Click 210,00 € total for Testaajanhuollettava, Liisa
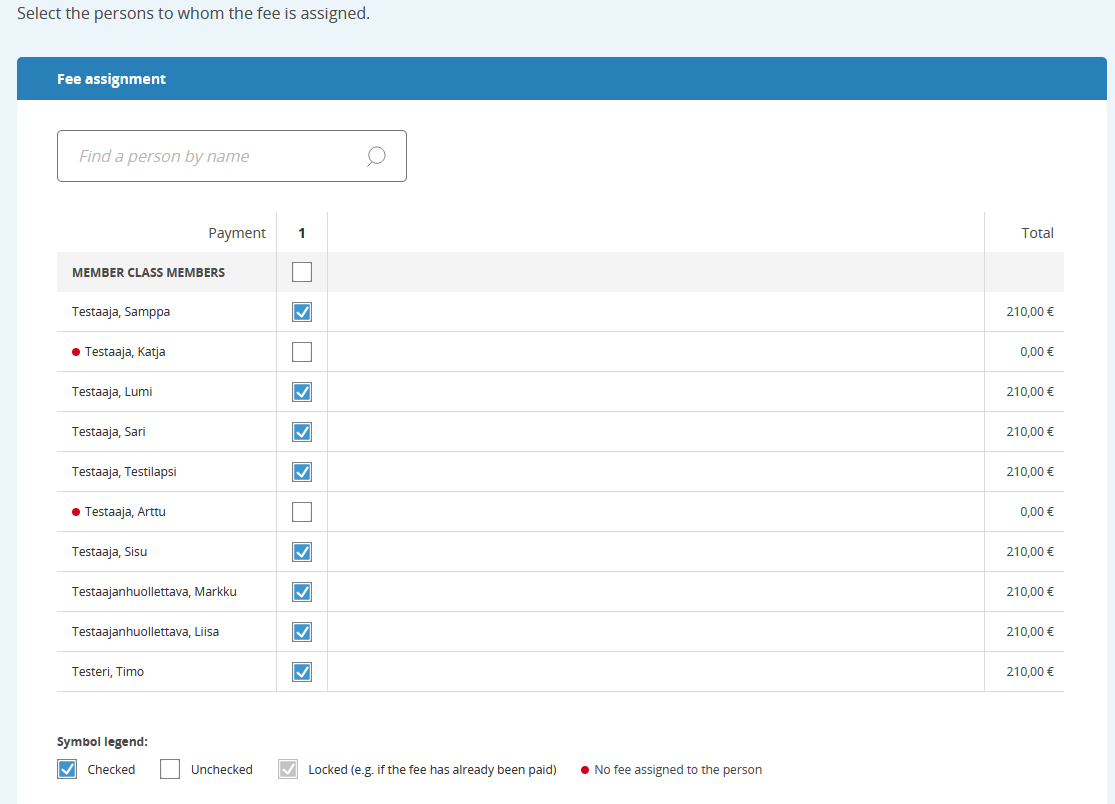The height and width of the screenshot is (804, 1115). point(1030,631)
